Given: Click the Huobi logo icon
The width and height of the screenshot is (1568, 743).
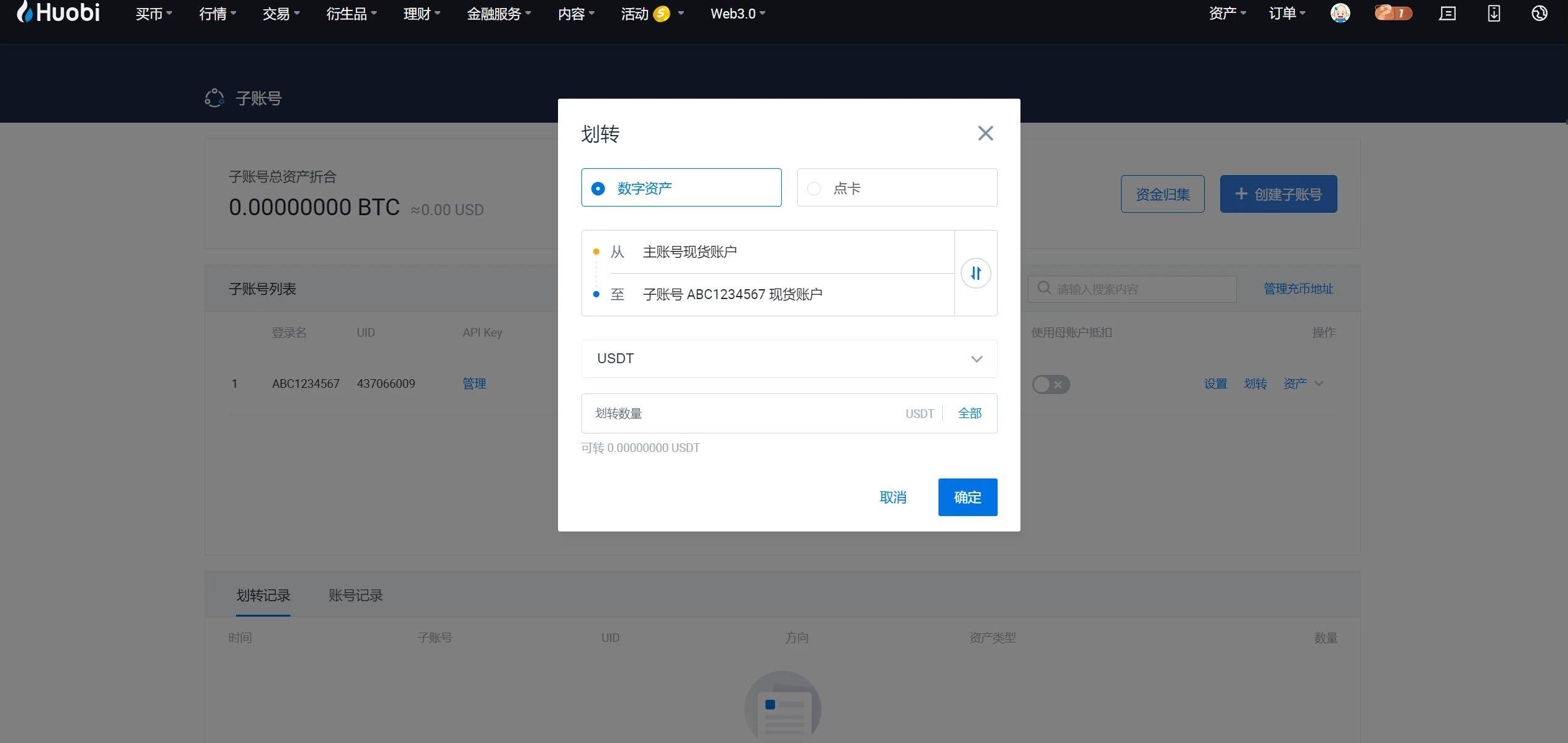Looking at the screenshot, I should tap(25, 12).
